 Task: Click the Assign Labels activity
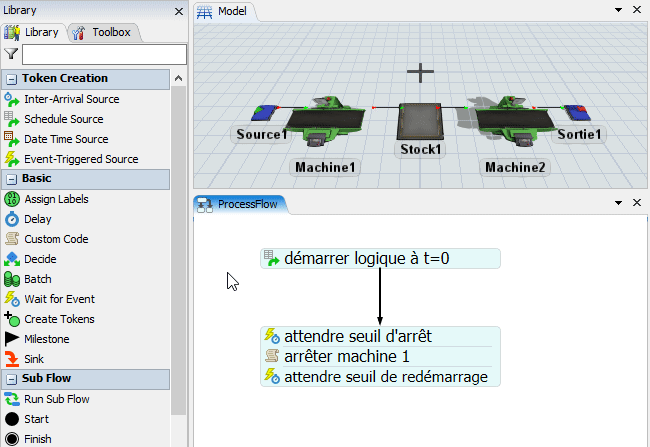[56, 199]
